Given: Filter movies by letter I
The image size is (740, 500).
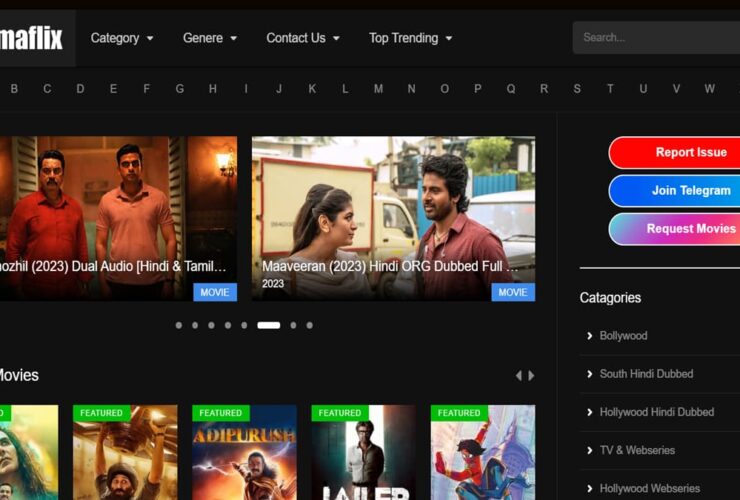Looking at the screenshot, I should (246, 89).
